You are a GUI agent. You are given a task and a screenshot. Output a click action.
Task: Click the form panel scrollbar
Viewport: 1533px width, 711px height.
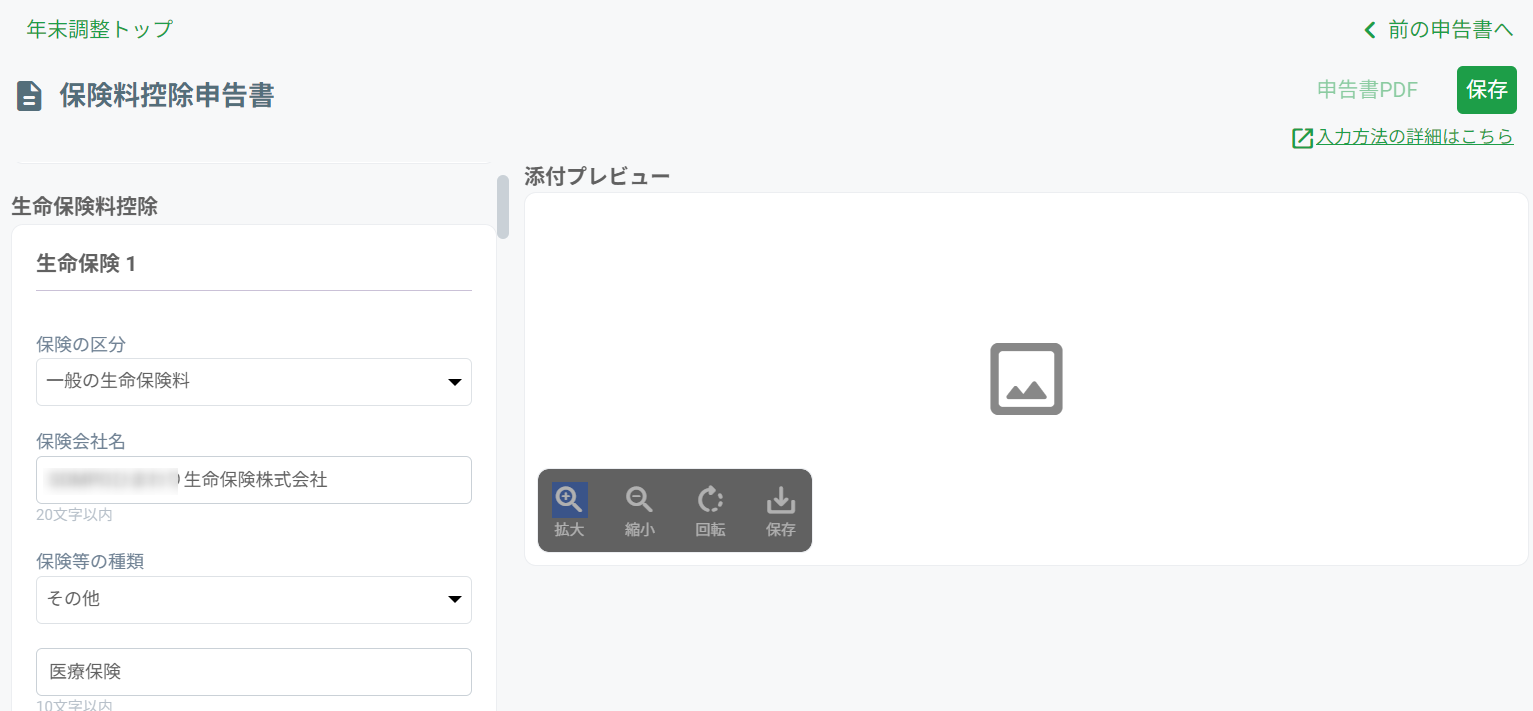503,207
